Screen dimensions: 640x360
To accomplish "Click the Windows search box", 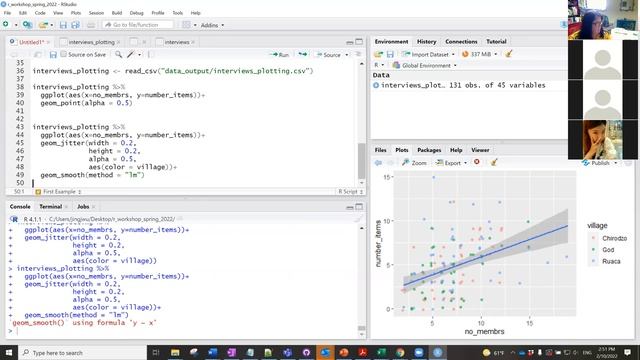I will [x=82, y=352].
